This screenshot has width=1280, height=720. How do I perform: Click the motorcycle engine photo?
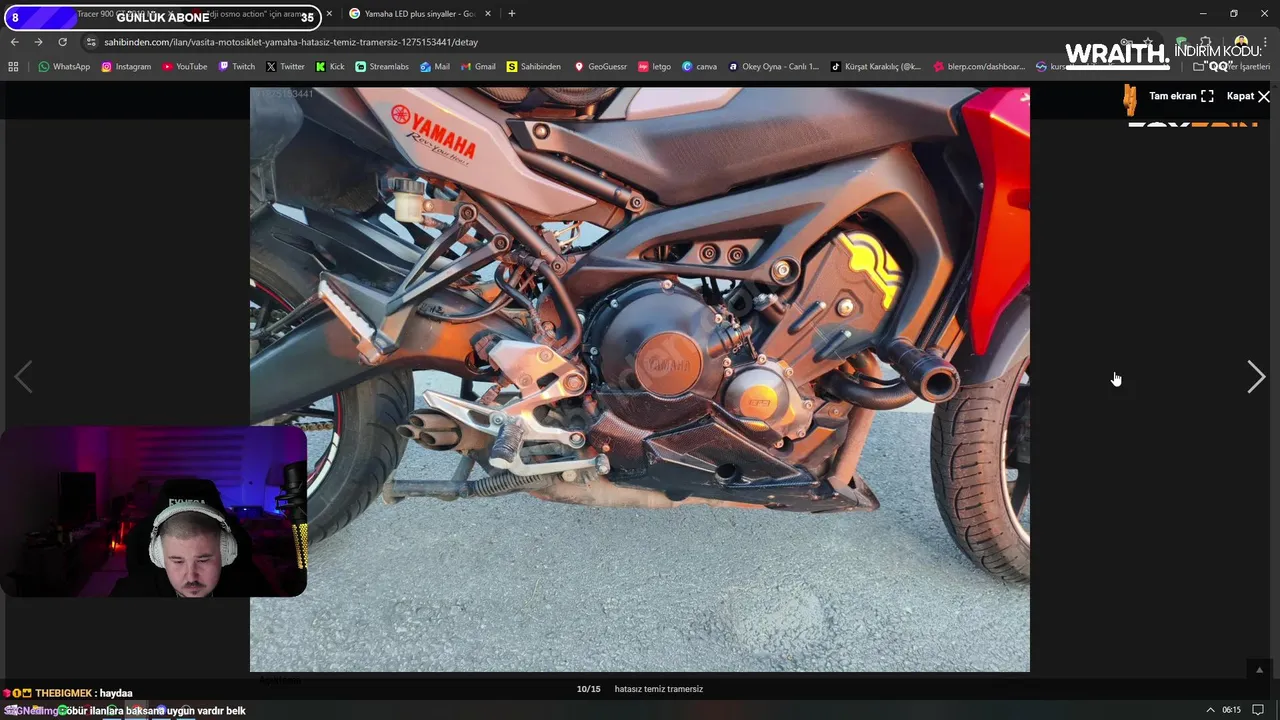tap(640, 379)
